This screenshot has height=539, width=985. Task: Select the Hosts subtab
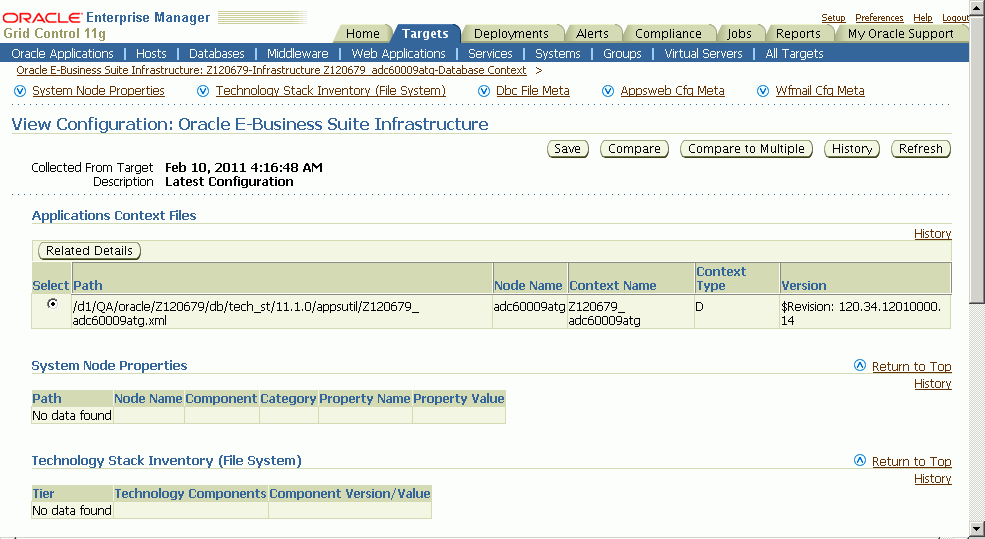pos(151,53)
